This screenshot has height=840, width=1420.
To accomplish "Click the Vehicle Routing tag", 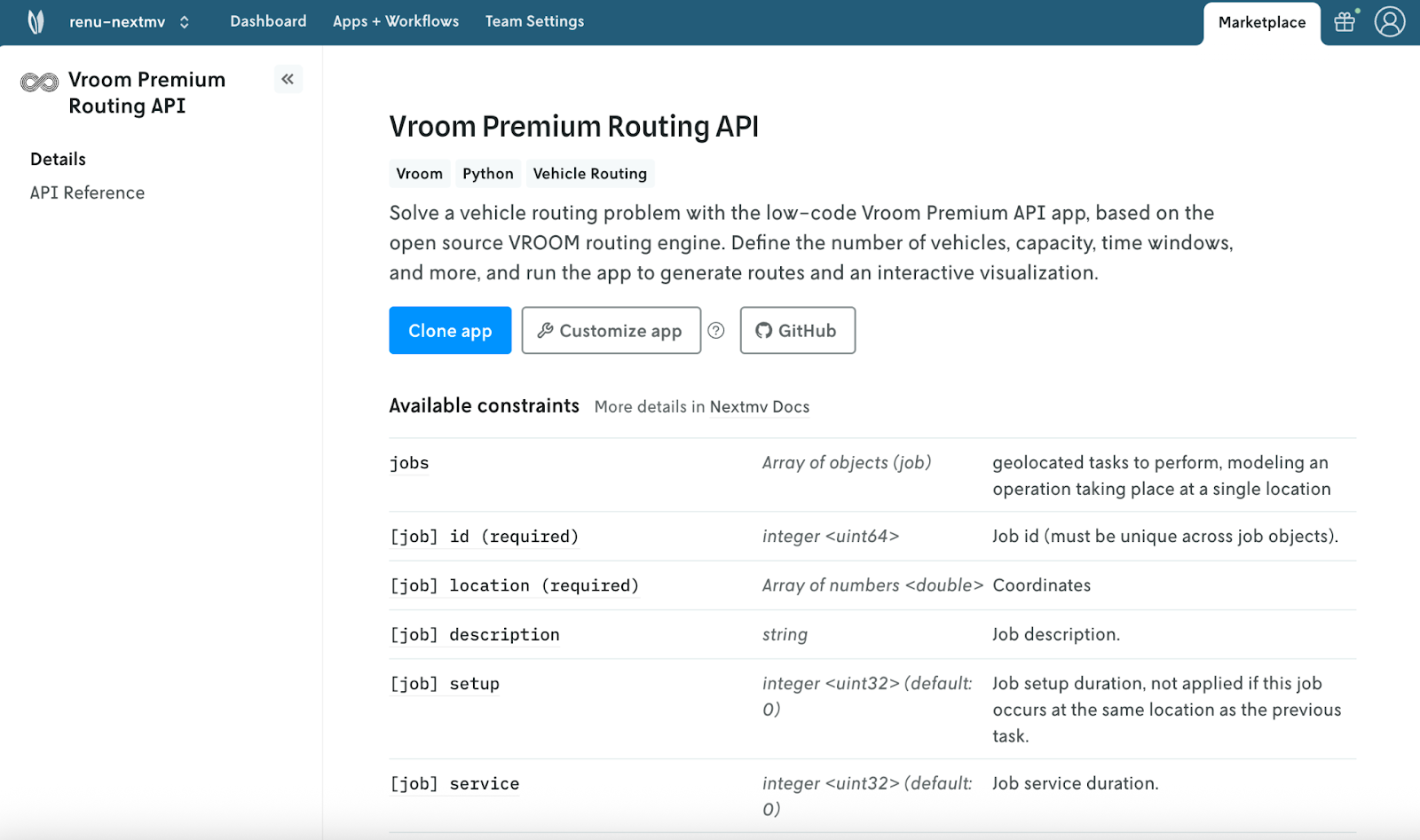I will click(590, 174).
